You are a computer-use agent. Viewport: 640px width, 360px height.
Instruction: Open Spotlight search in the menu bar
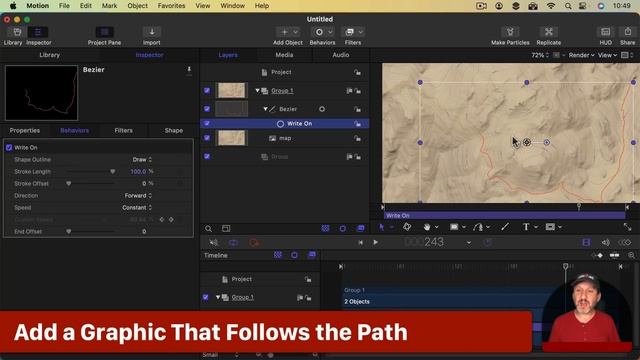click(x=568, y=6)
